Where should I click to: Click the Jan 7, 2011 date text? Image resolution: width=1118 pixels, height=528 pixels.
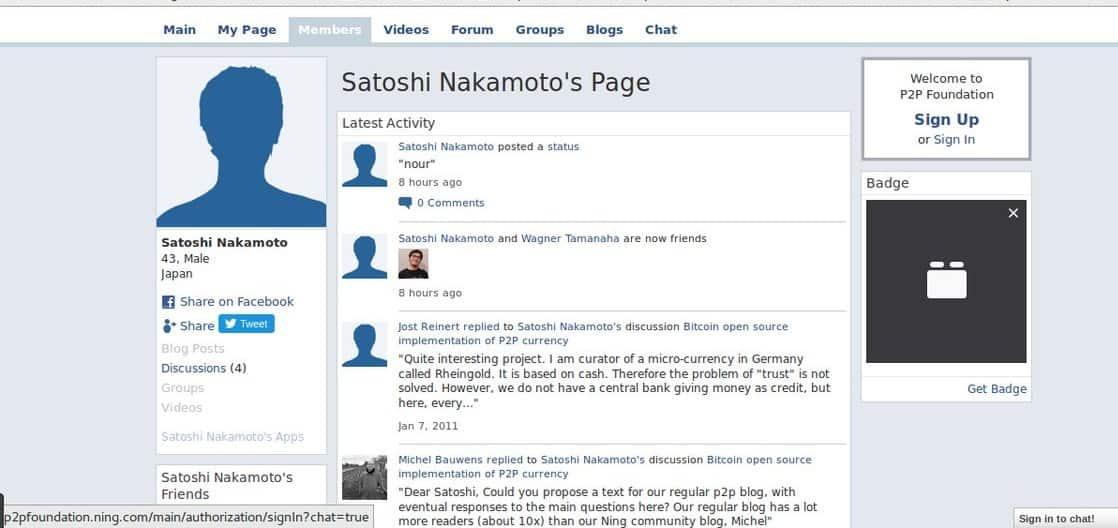pyautogui.click(x=428, y=426)
